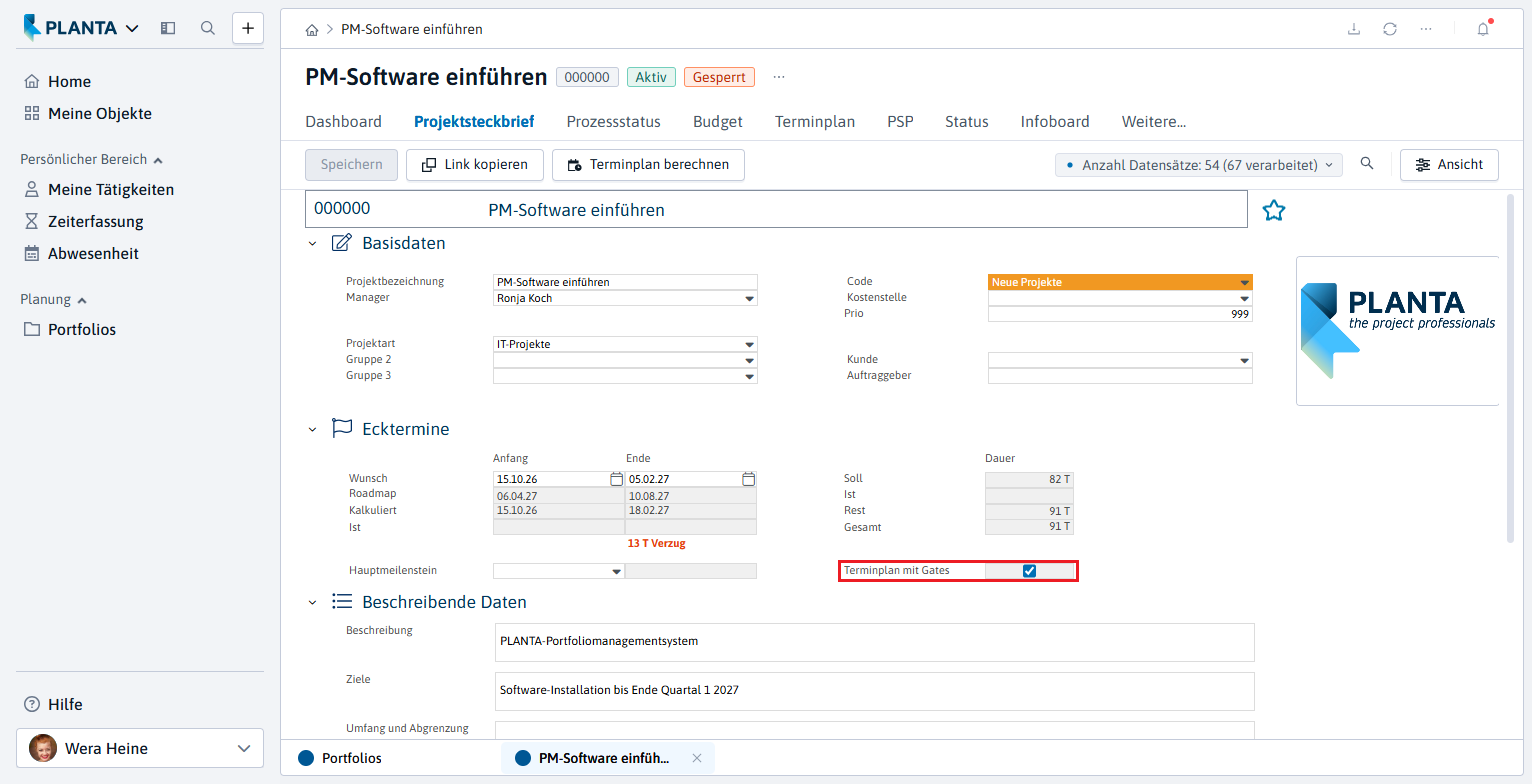Viewport: 1532px width, 784px height.
Task: Click Terminplan berechnen button
Action: click(648, 165)
